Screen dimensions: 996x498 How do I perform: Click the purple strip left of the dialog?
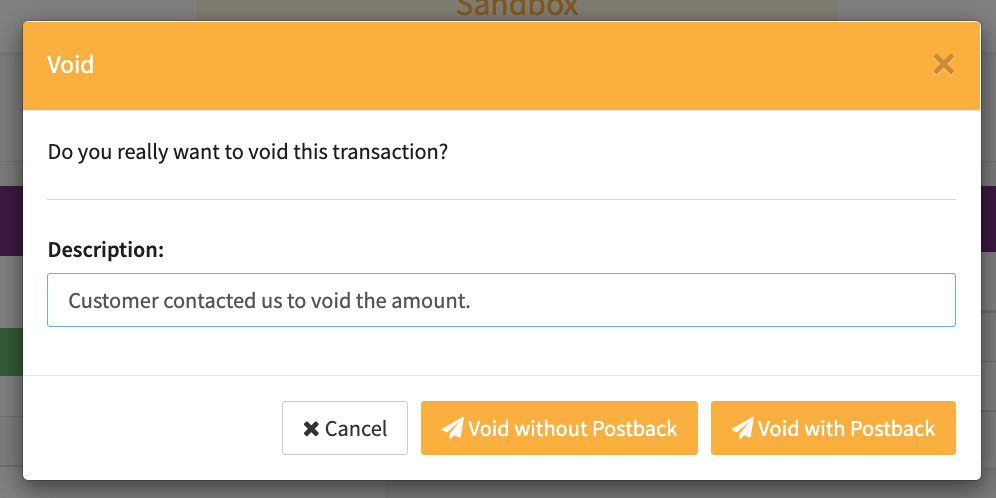11,220
